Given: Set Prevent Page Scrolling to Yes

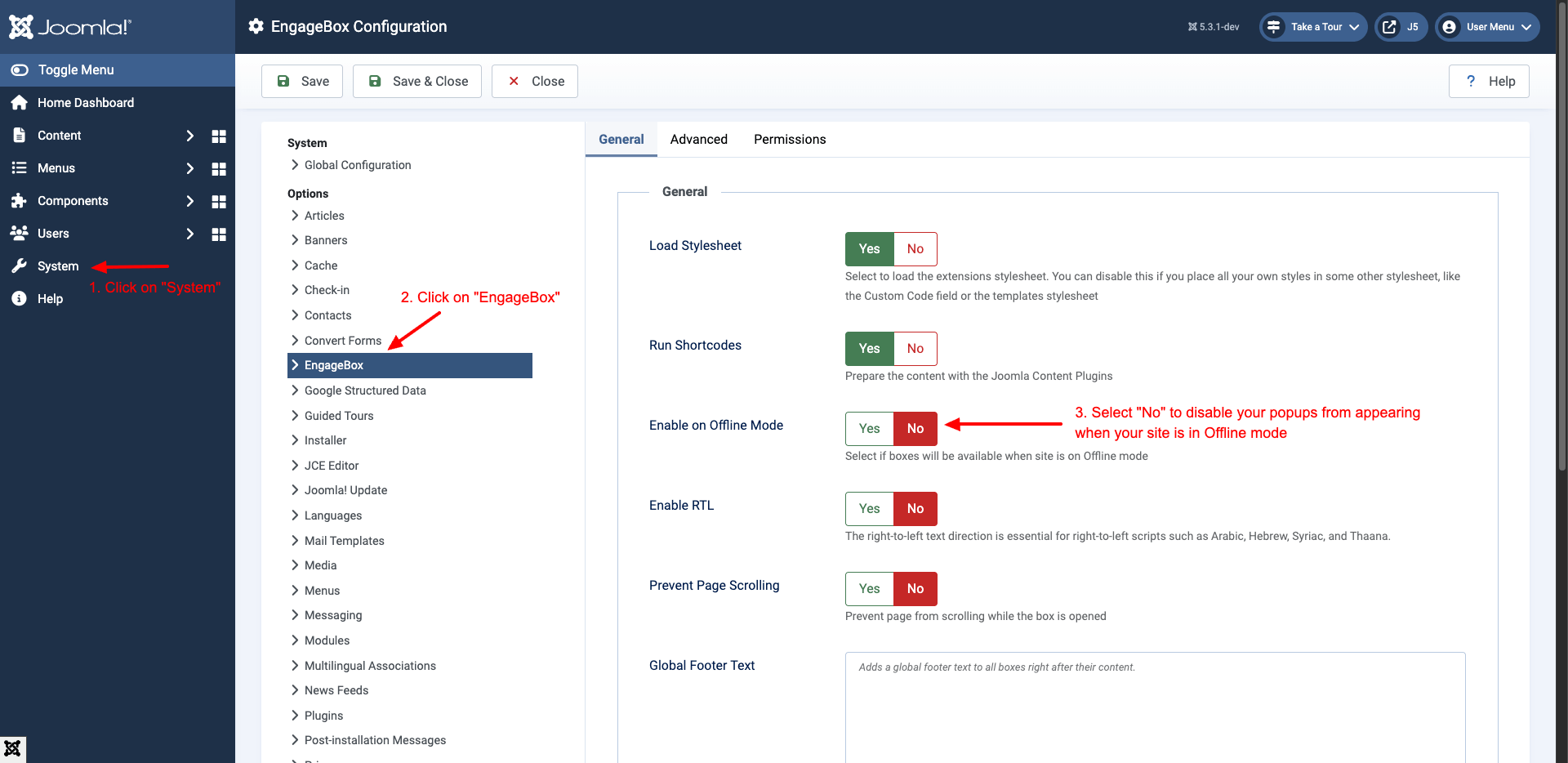Looking at the screenshot, I should (x=870, y=589).
